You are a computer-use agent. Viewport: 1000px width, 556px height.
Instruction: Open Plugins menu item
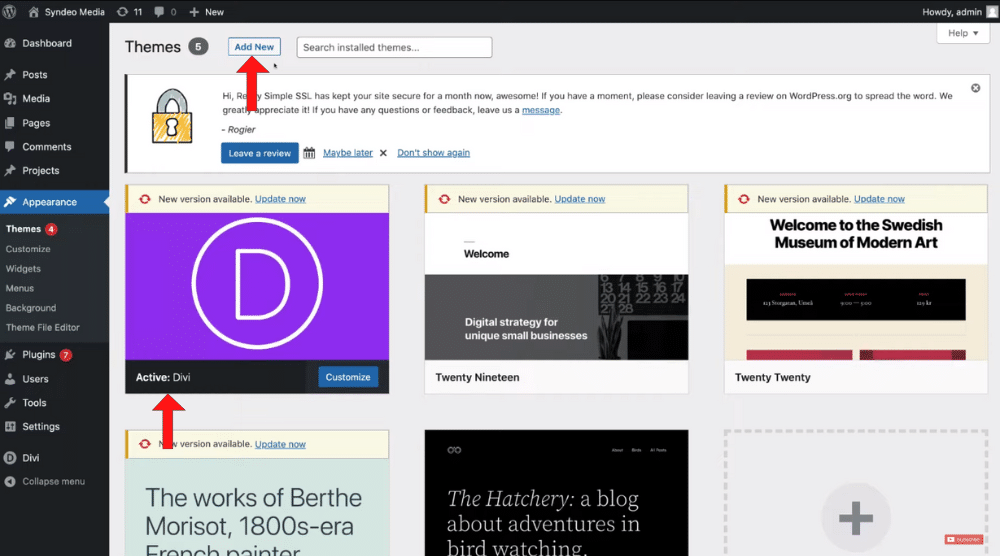click(x=39, y=355)
